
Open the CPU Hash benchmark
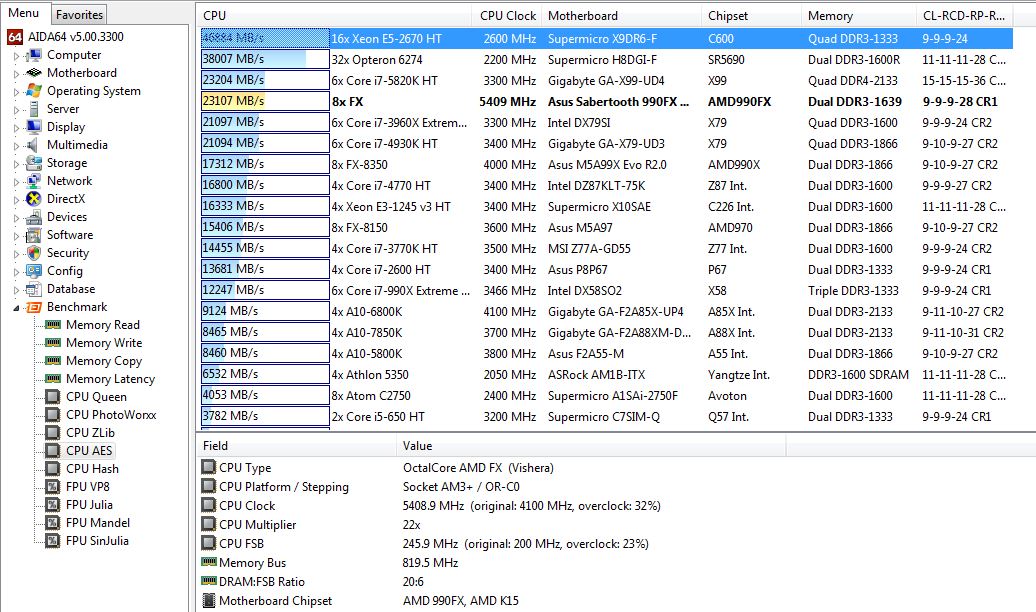point(92,469)
